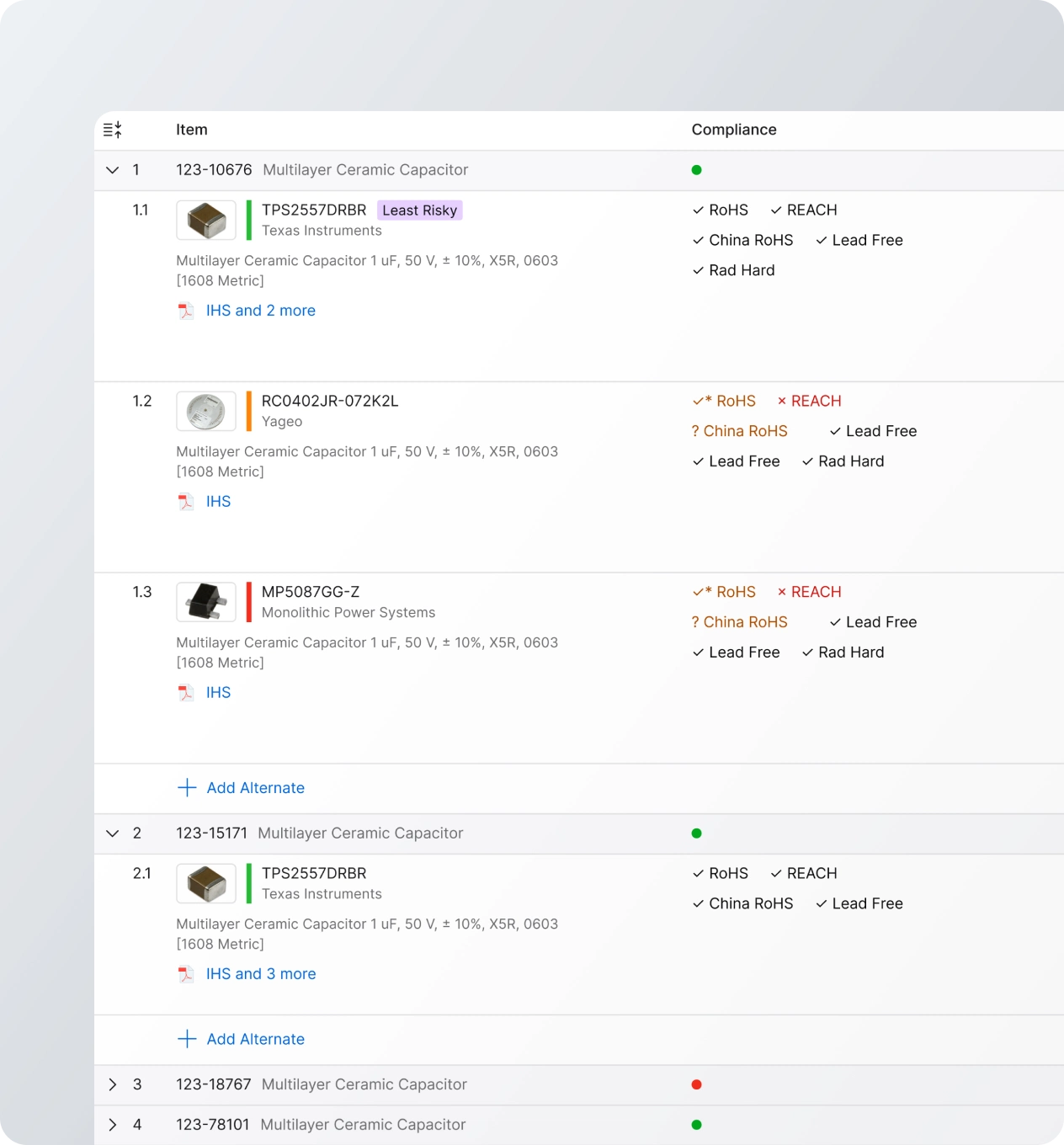Expand row 4 item 123-78101
This screenshot has height=1145, width=1064.
[113, 1125]
